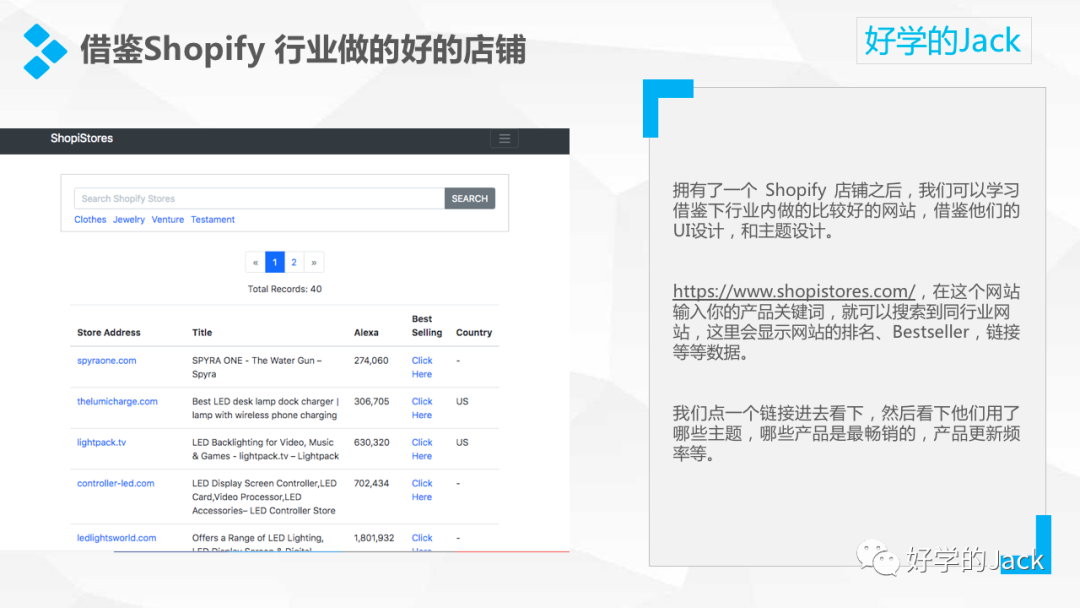Click 'Click Here' beside lightpack.tv
The image size is (1080, 608).
(421, 449)
